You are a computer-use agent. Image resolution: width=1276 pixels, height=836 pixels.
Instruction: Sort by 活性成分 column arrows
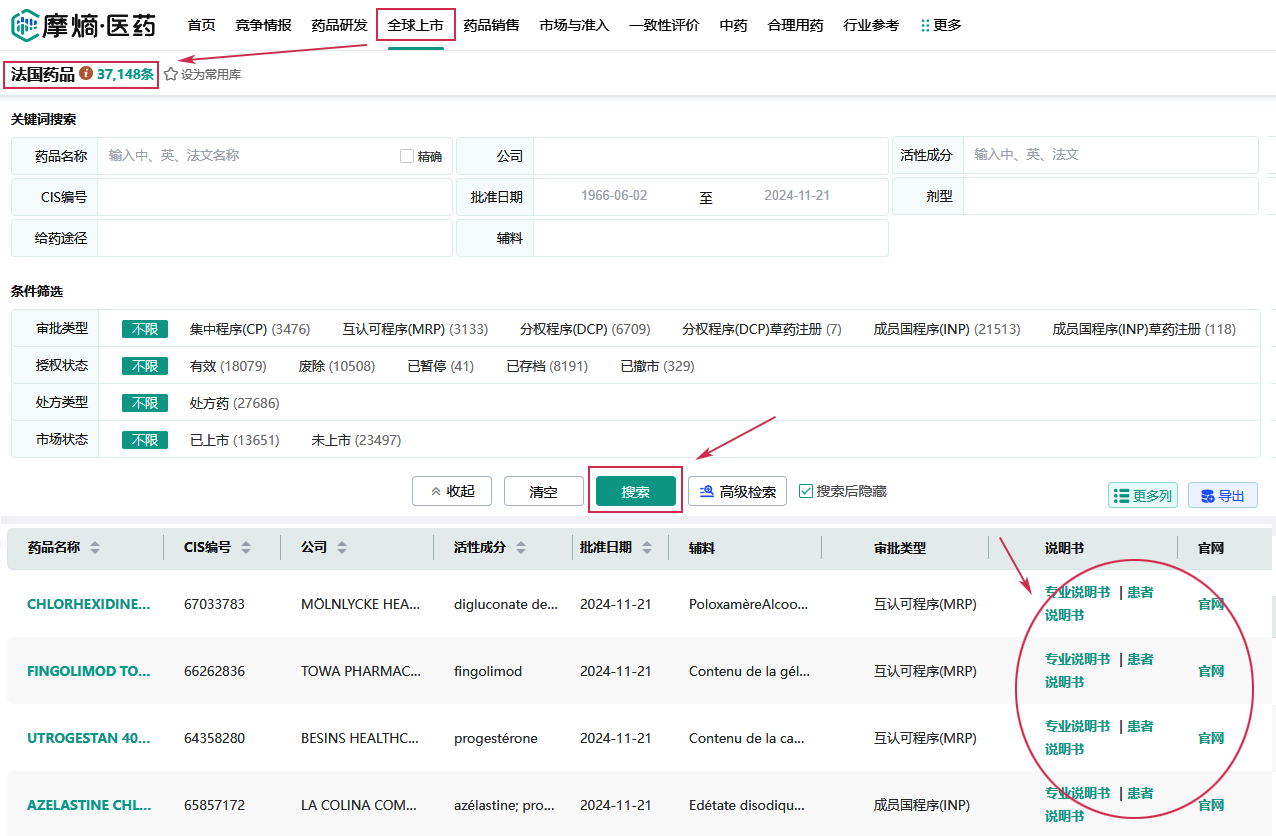coord(521,548)
